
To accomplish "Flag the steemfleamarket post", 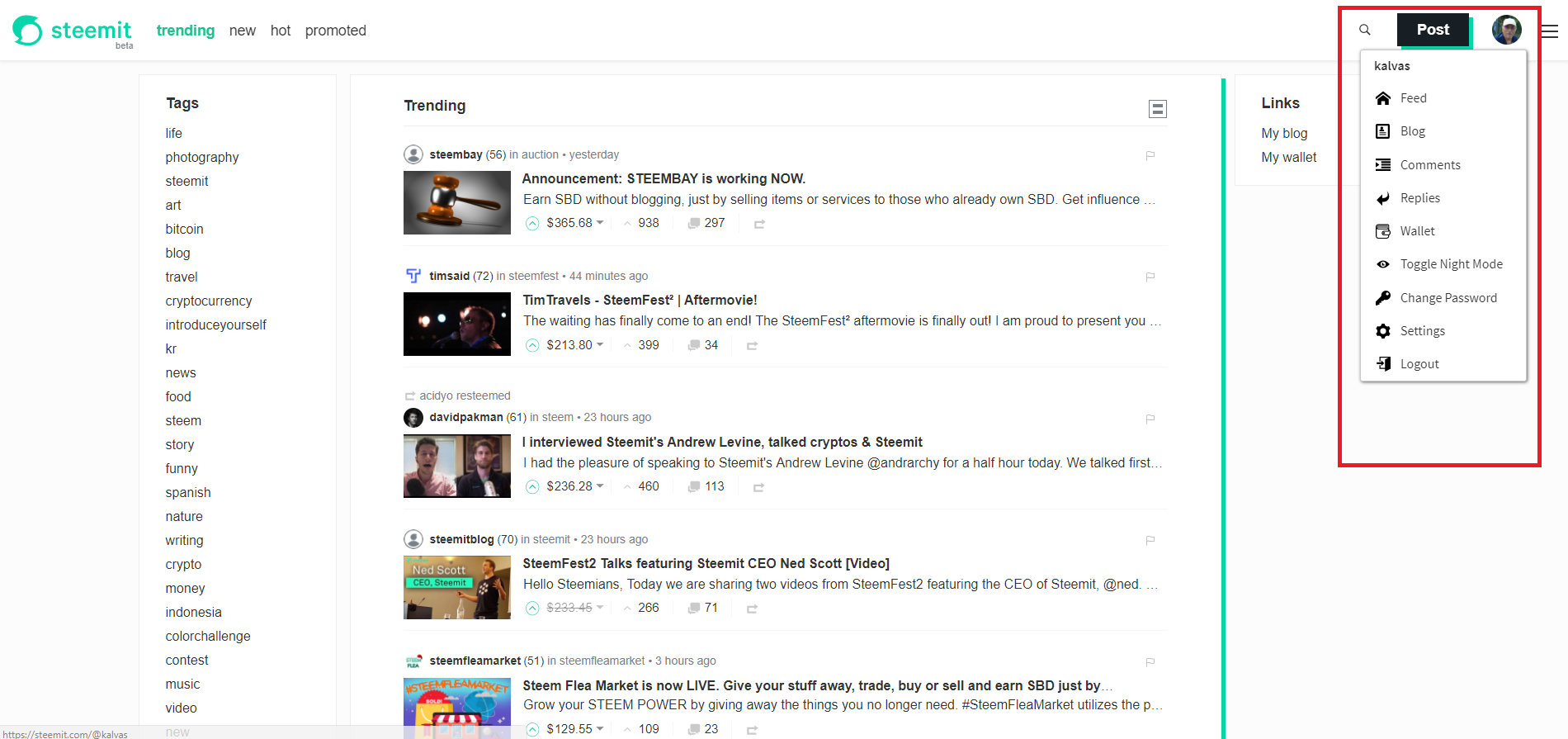I will [1150, 661].
